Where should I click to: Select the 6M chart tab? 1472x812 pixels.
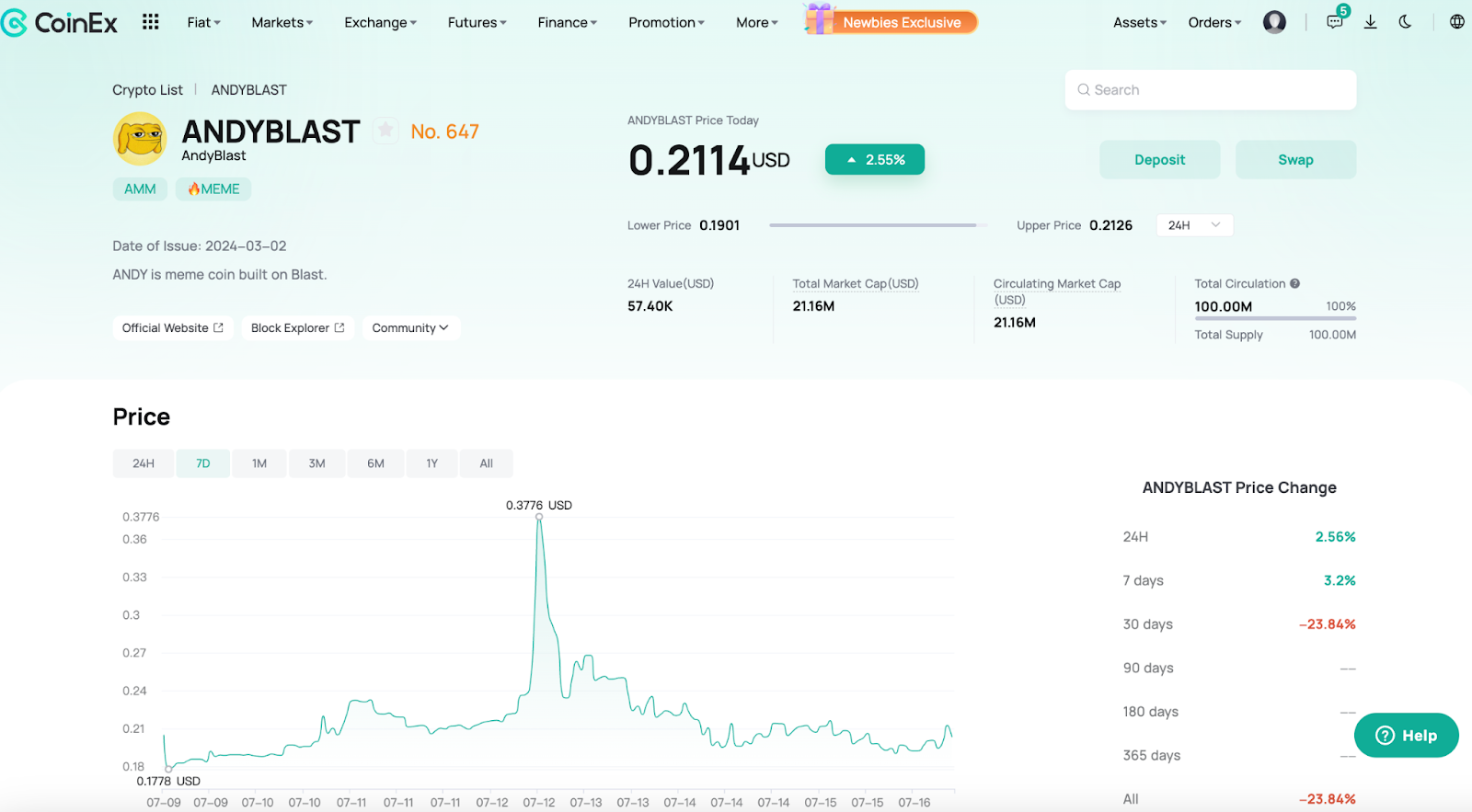[x=375, y=463]
